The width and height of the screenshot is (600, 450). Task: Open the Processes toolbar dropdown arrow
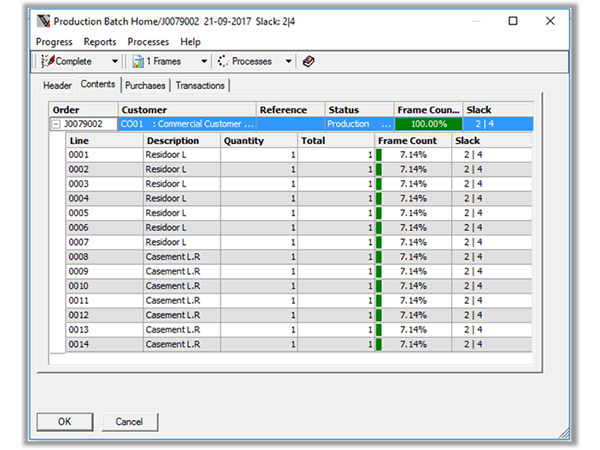pos(288,62)
